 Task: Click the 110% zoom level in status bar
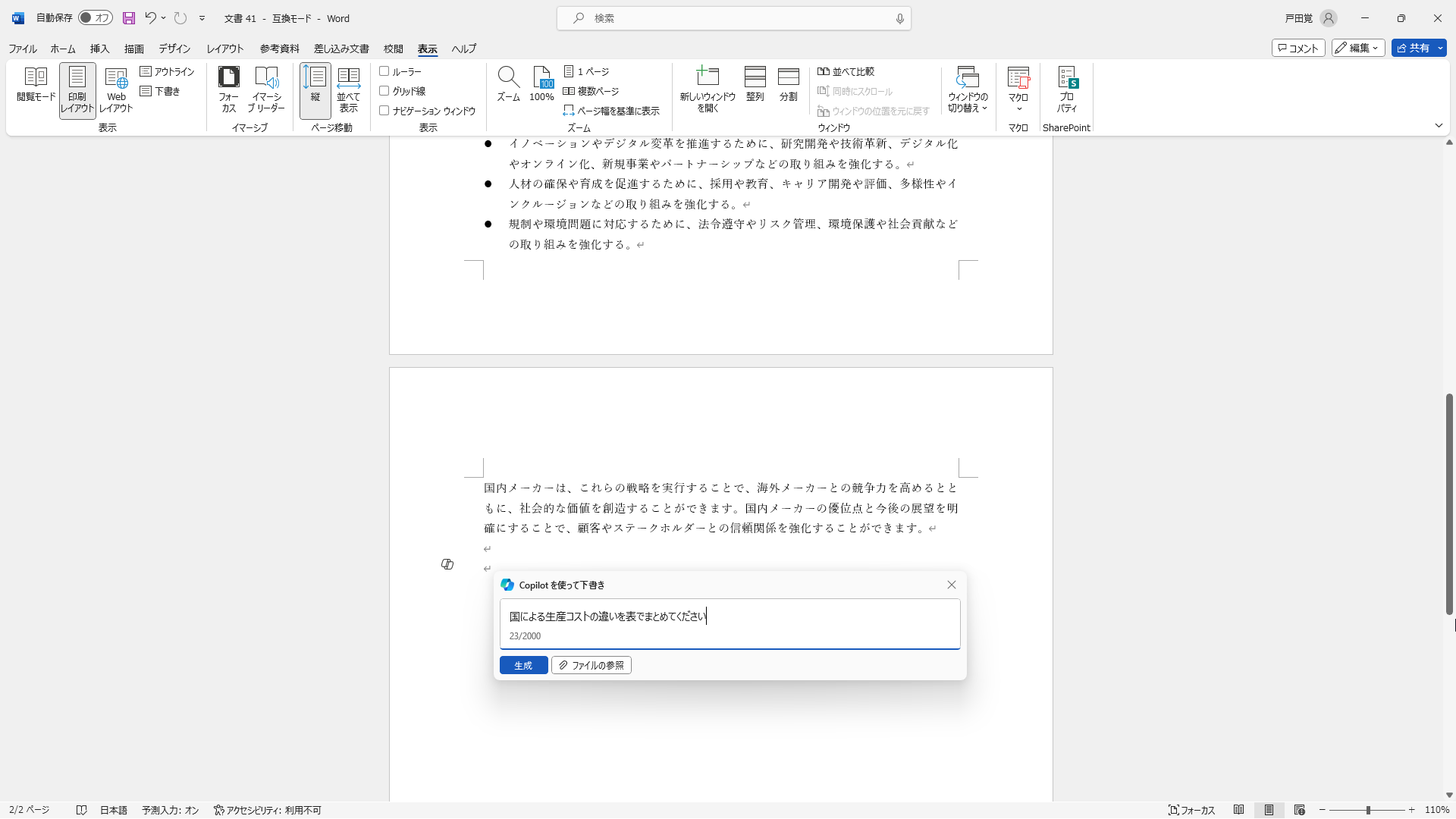(x=1437, y=810)
